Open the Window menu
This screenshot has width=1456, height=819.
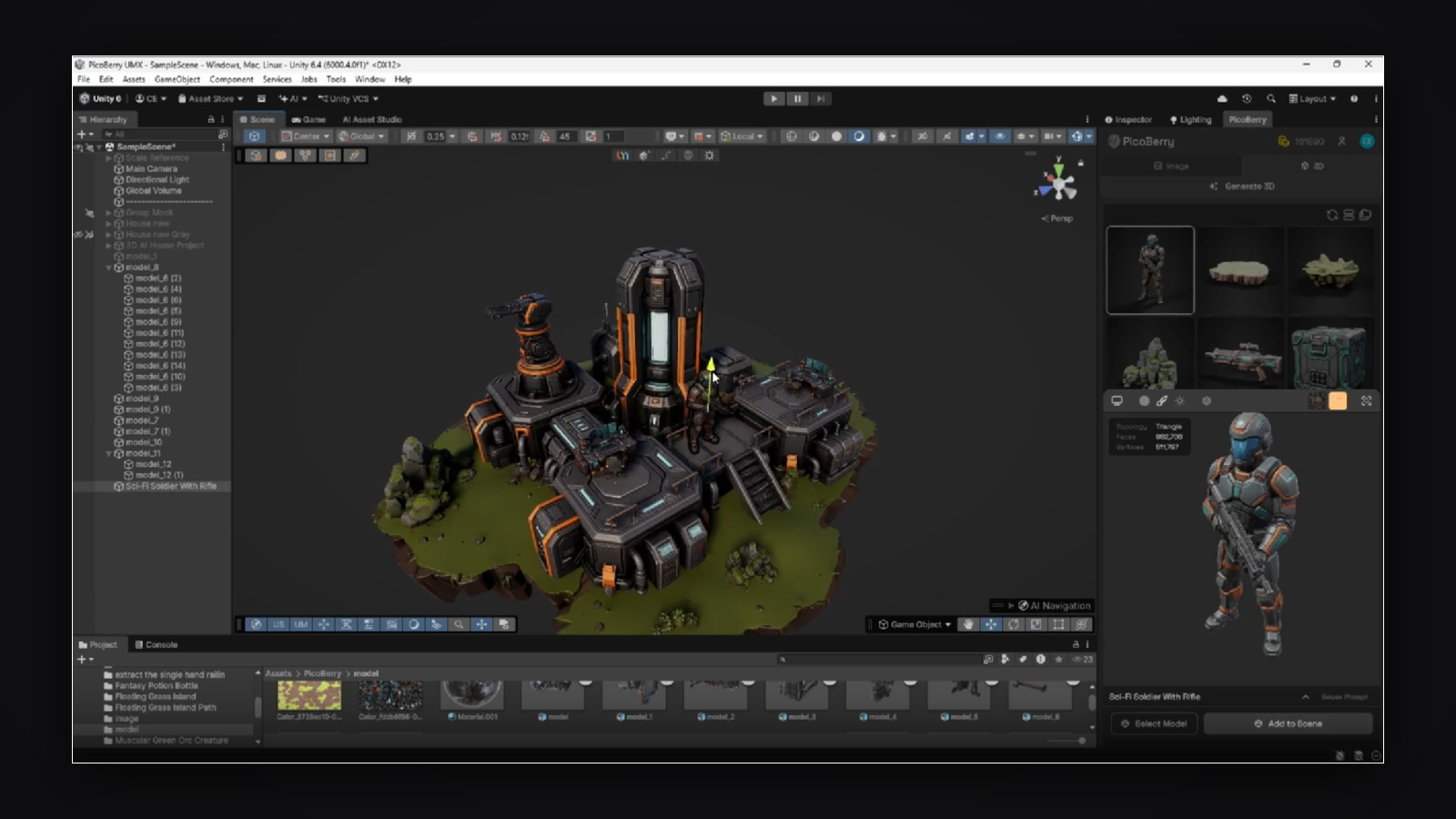pos(369,79)
